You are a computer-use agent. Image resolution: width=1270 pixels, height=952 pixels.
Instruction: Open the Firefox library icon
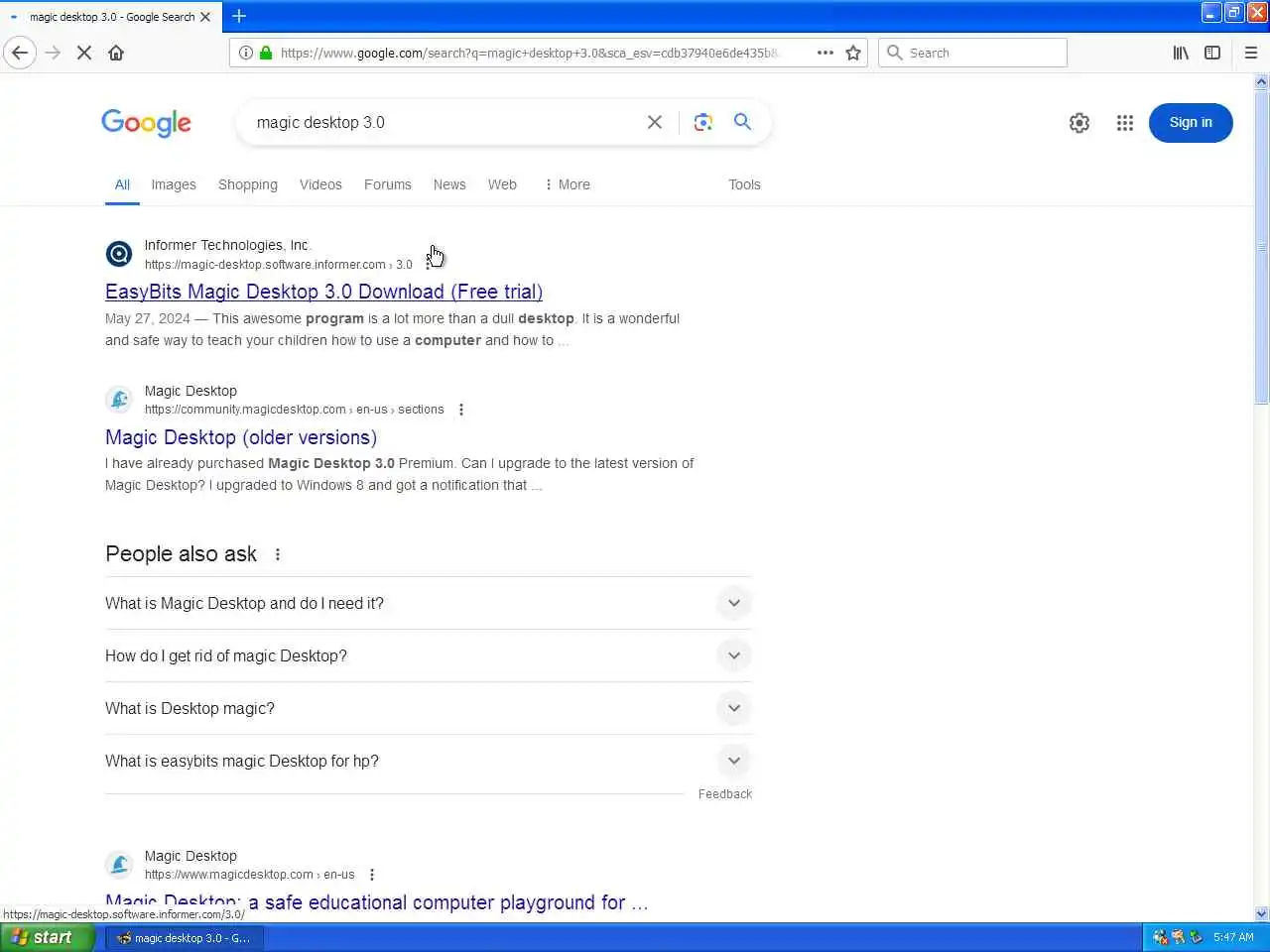tap(1181, 53)
